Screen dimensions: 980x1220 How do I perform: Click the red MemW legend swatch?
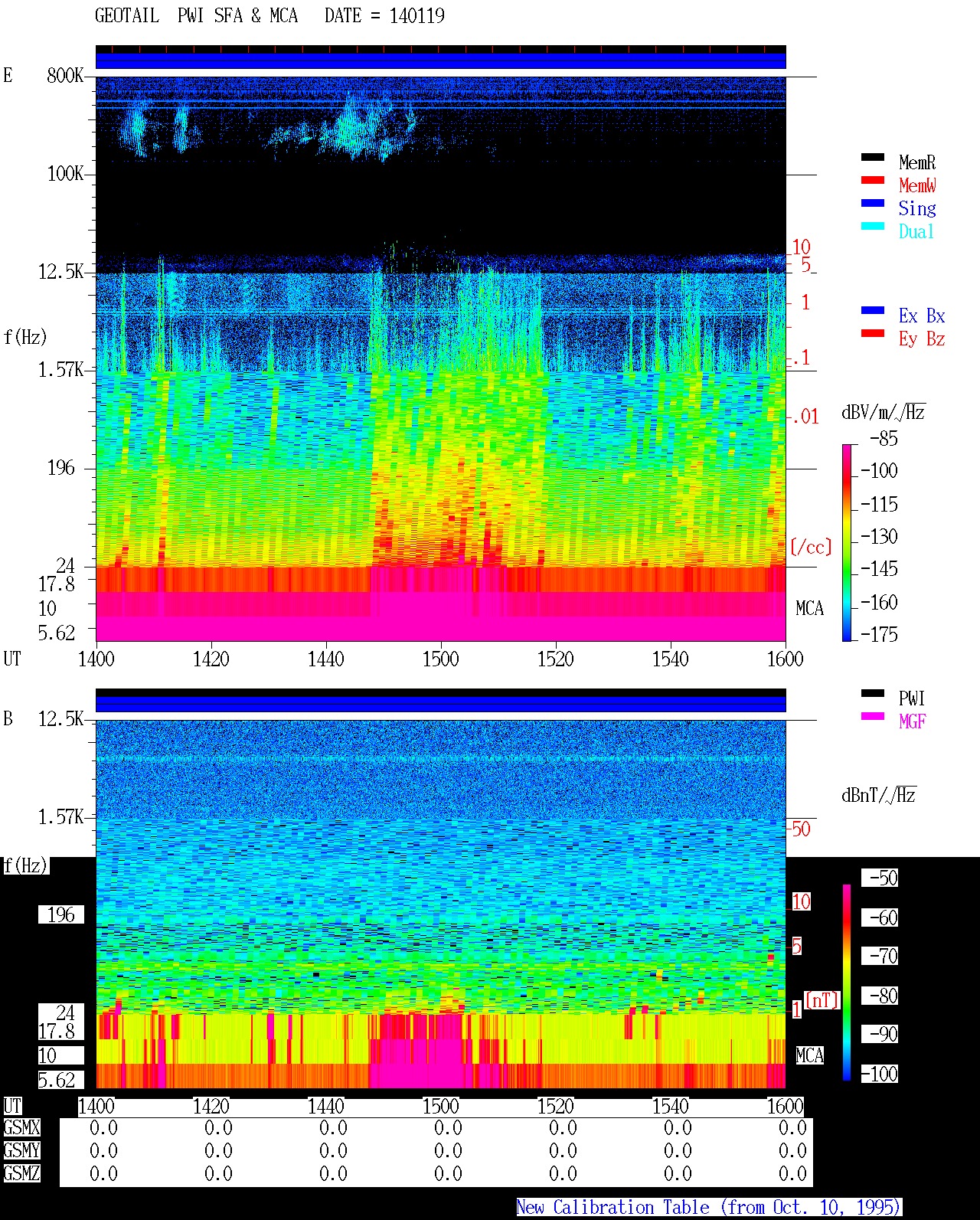873,180
